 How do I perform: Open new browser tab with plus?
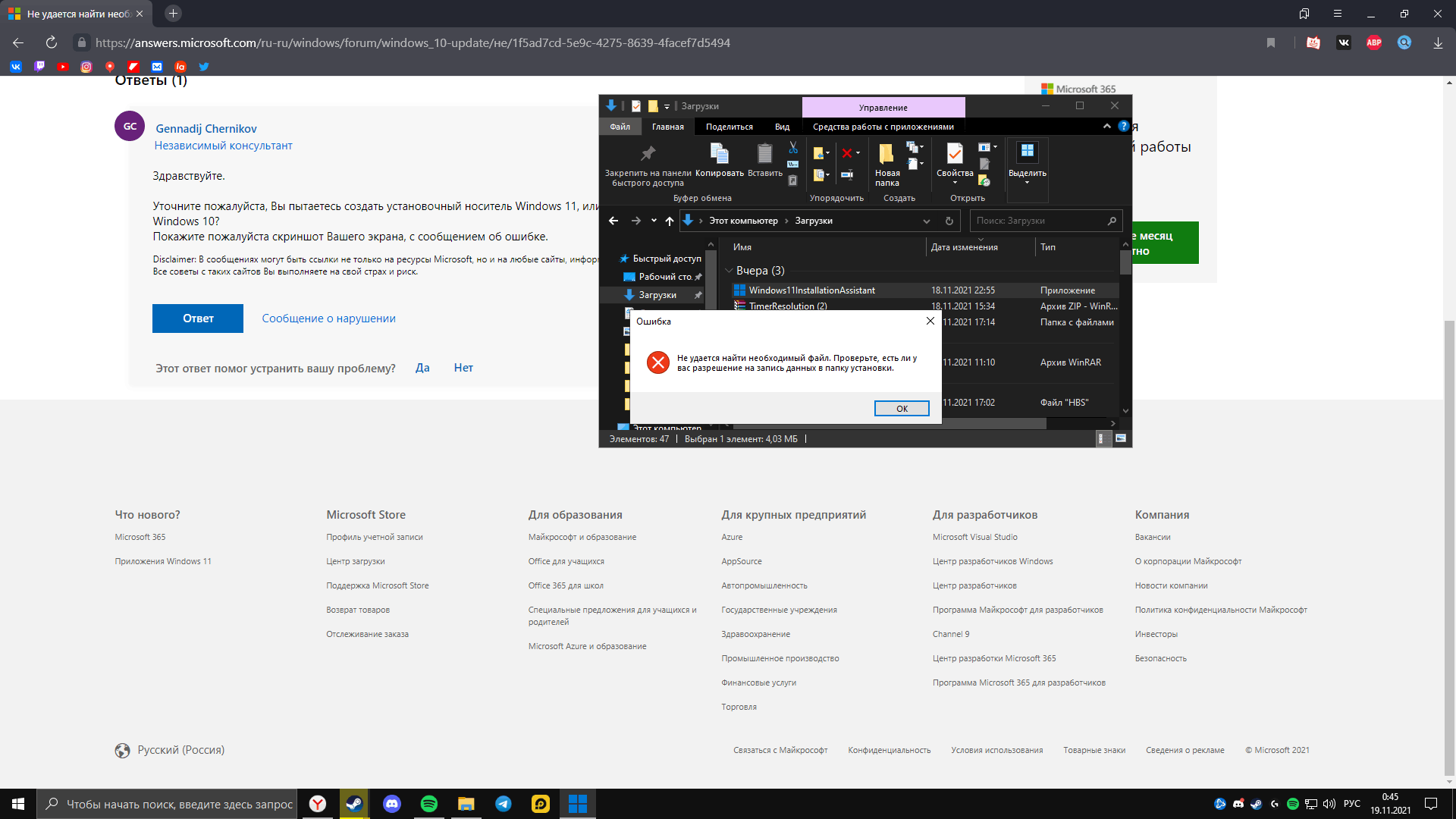click(x=173, y=14)
